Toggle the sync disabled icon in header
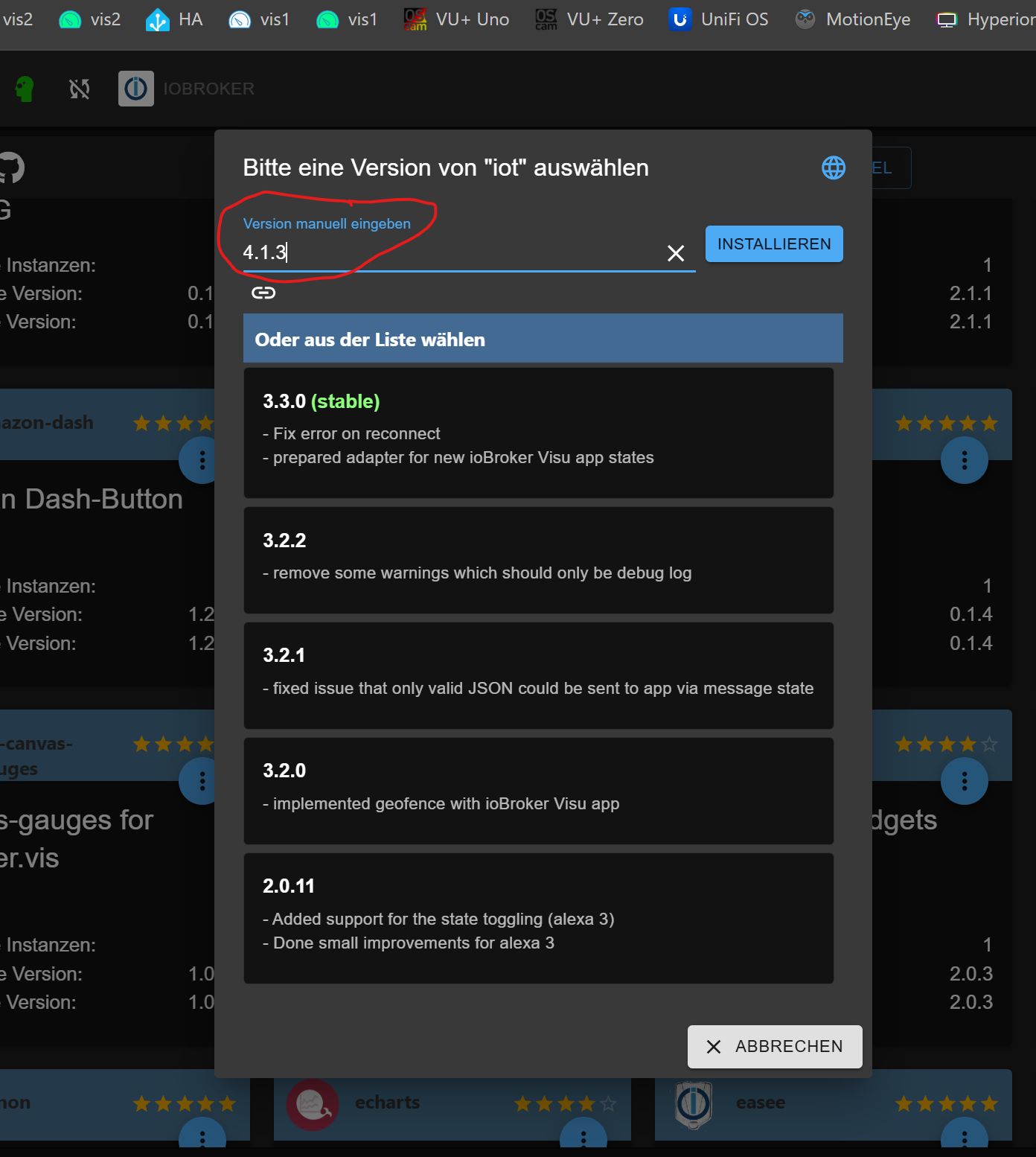 coord(80,89)
